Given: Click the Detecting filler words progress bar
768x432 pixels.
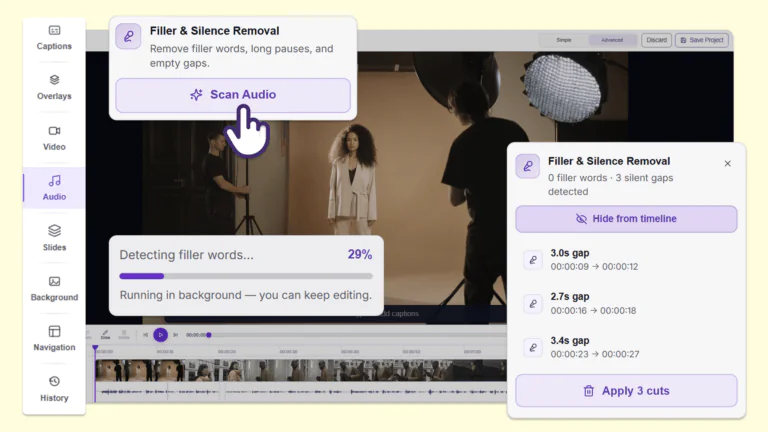Looking at the screenshot, I should (x=246, y=276).
